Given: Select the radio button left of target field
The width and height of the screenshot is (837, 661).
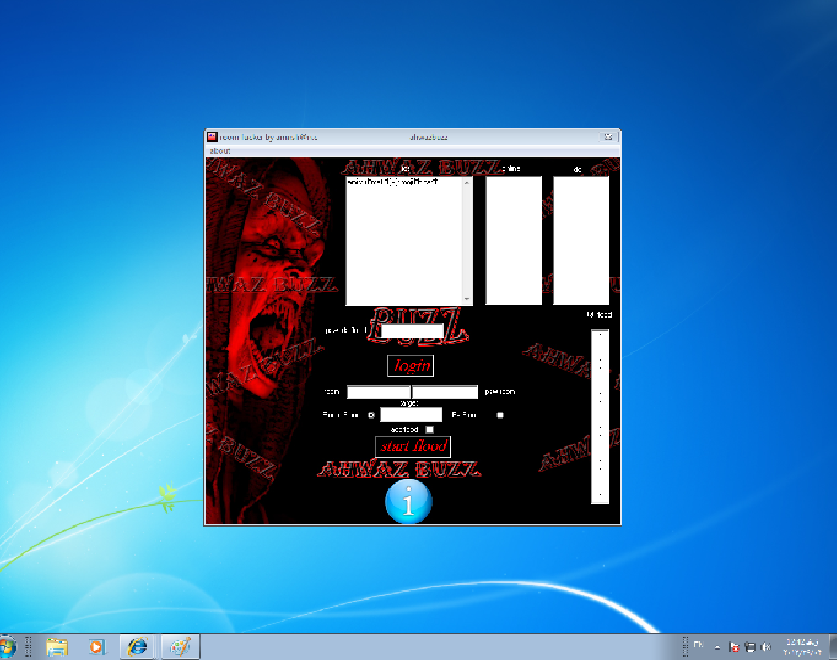Looking at the screenshot, I should 372,415.
